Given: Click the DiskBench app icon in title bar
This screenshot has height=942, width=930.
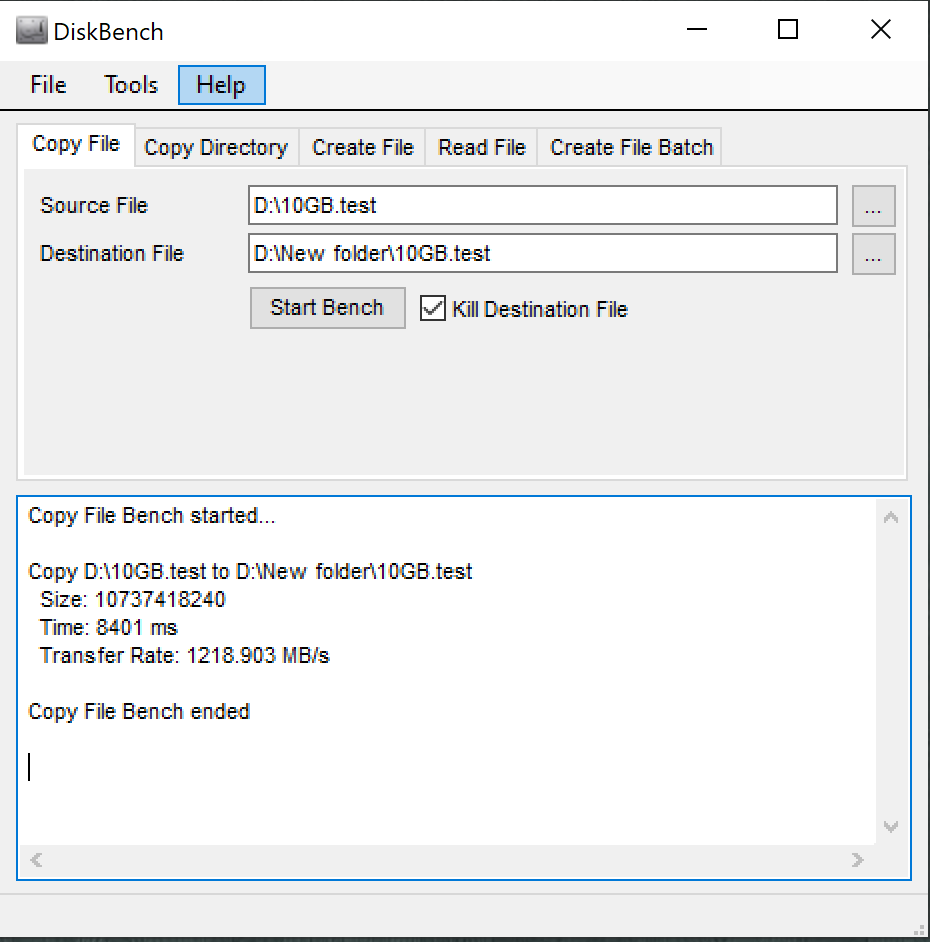Looking at the screenshot, I should 31,31.
